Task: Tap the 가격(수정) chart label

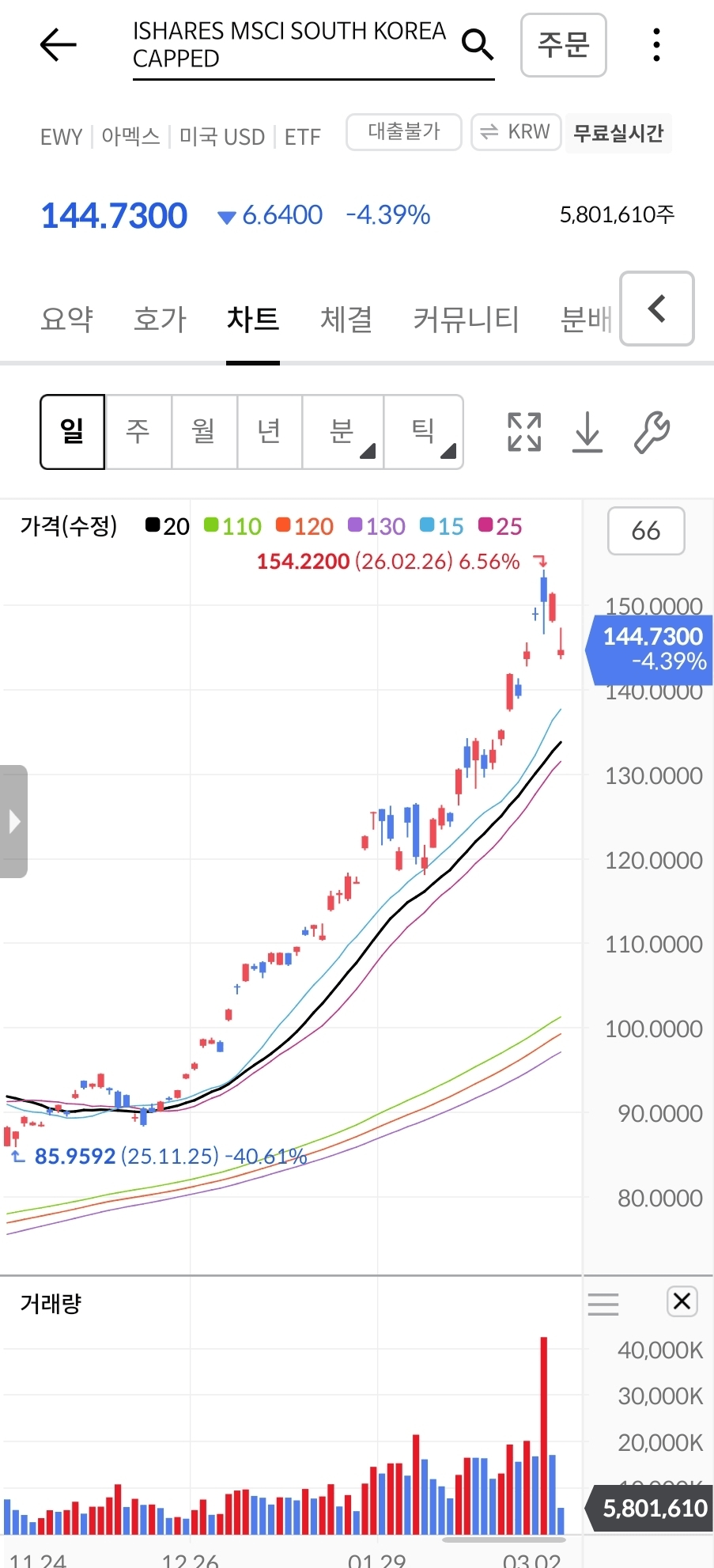Action: 69,526
